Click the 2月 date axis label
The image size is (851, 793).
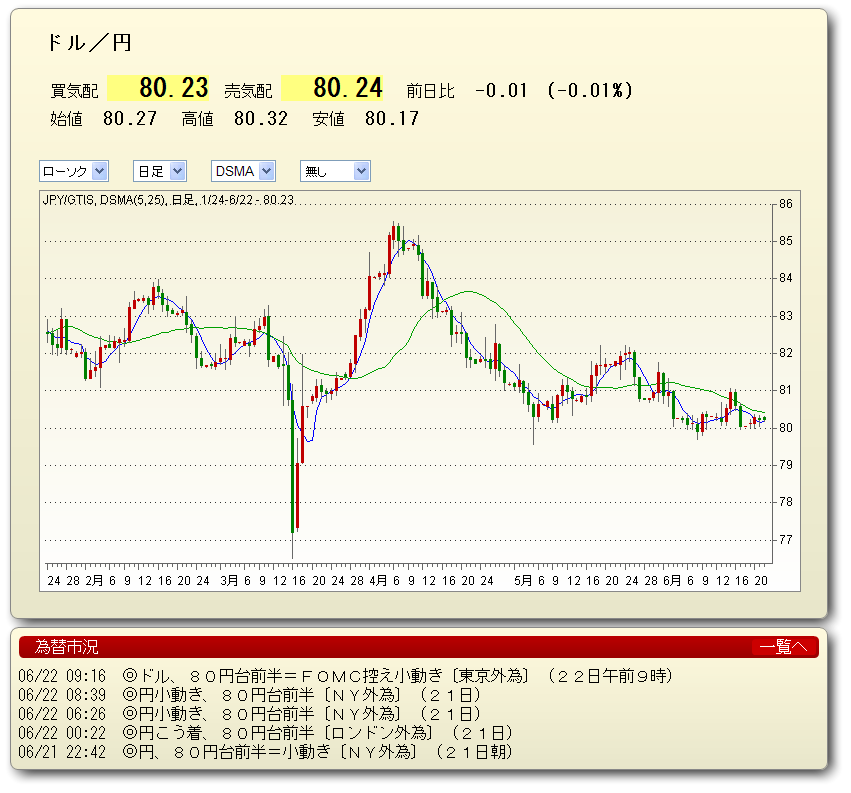pyautogui.click(x=94, y=581)
